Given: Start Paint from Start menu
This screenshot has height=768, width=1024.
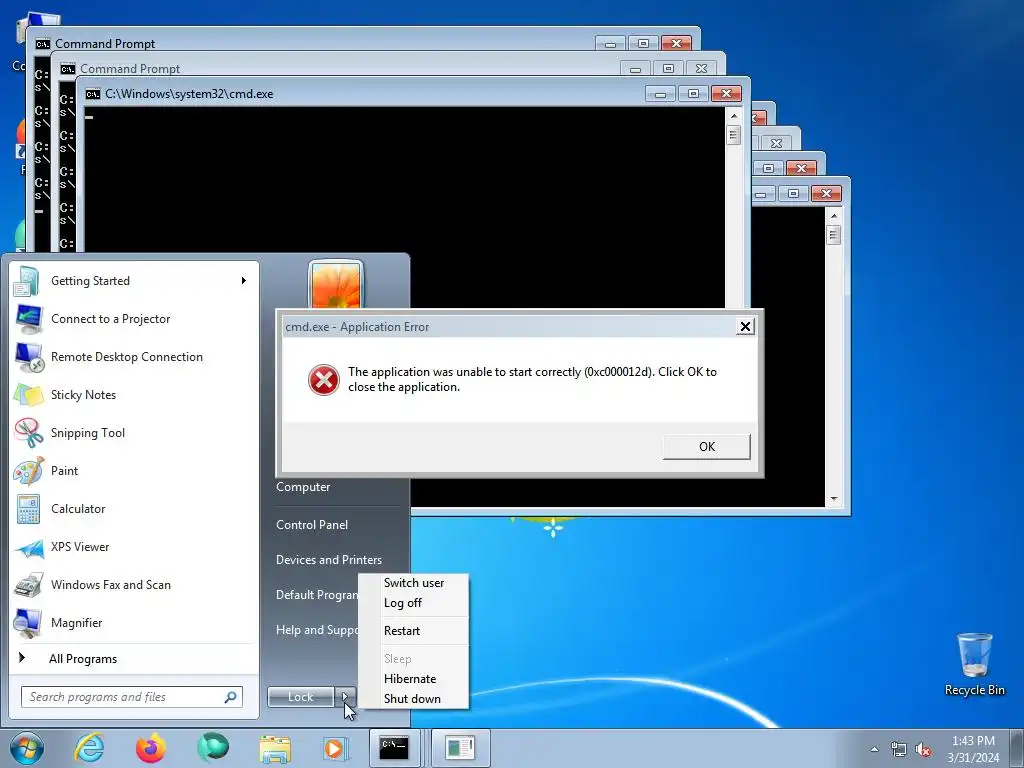Looking at the screenshot, I should click(x=134, y=470).
